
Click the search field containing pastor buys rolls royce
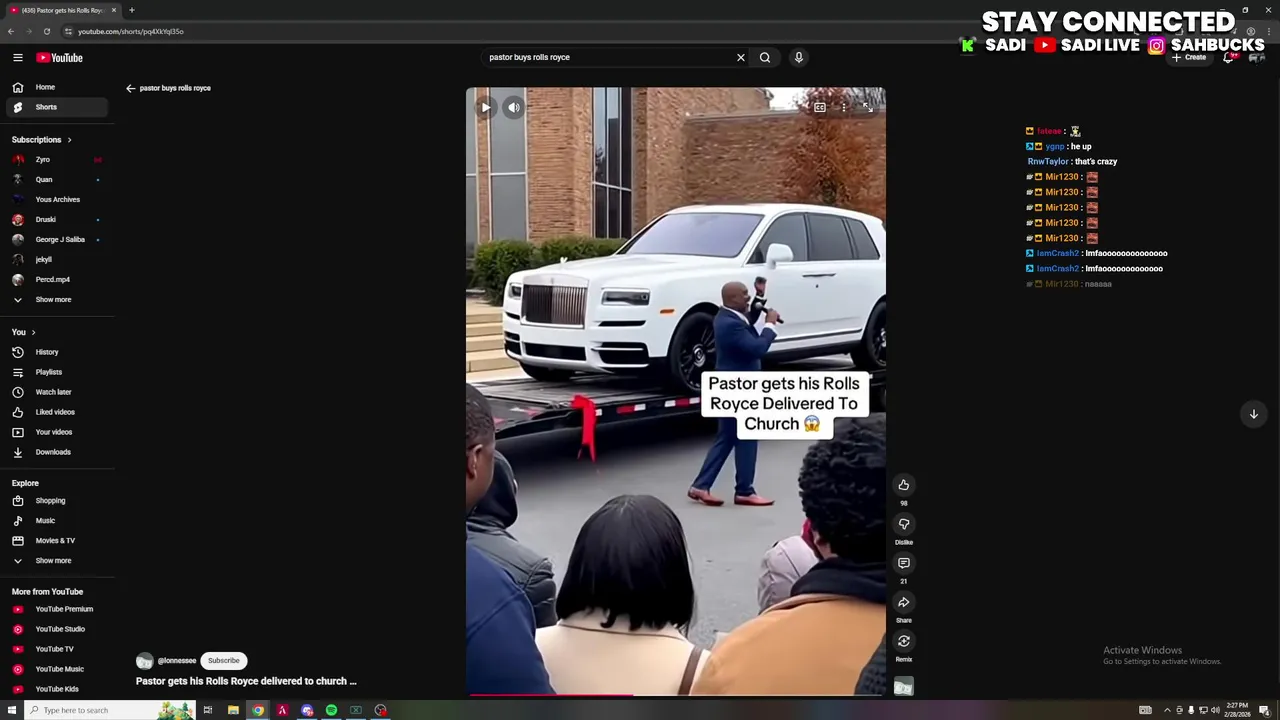(x=608, y=57)
